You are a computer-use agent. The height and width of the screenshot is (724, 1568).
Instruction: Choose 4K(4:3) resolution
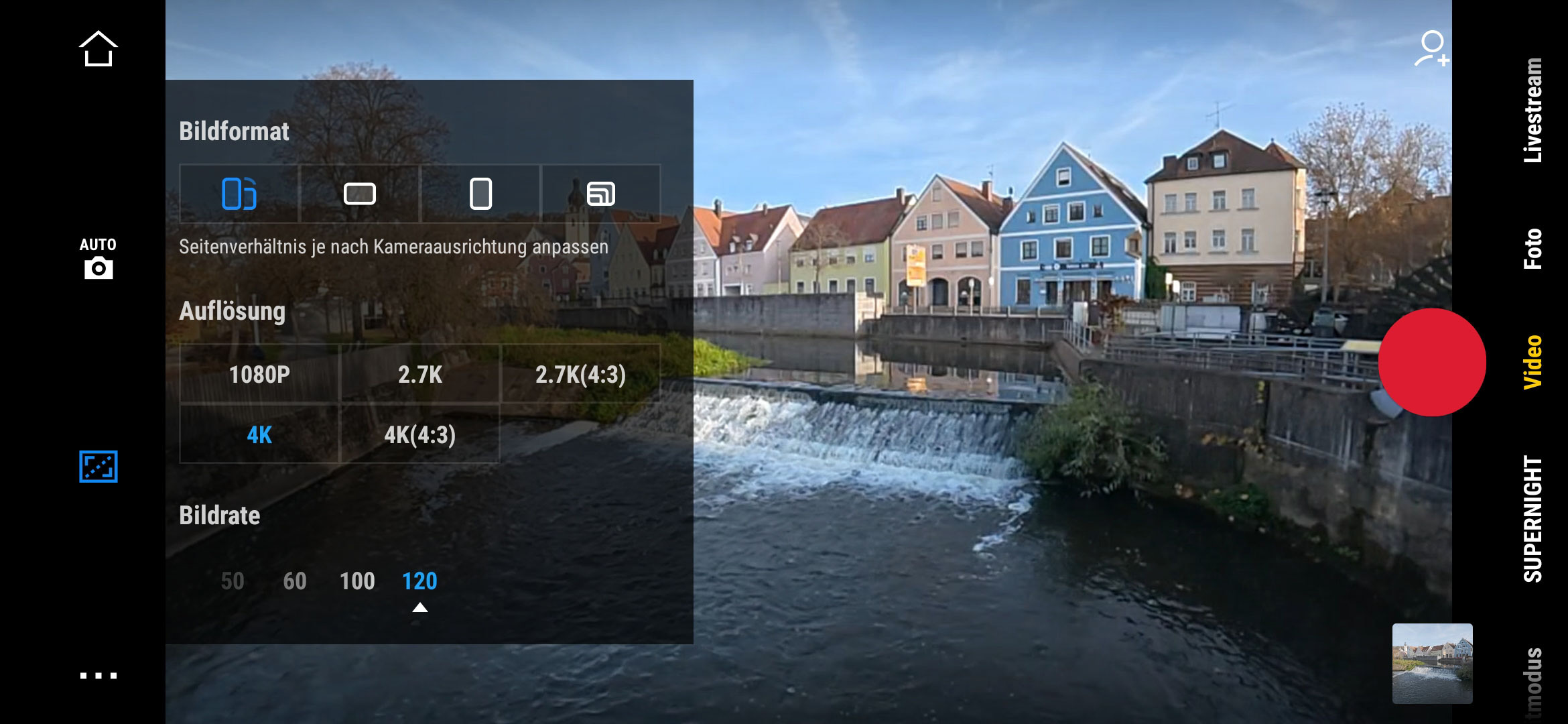click(x=420, y=434)
